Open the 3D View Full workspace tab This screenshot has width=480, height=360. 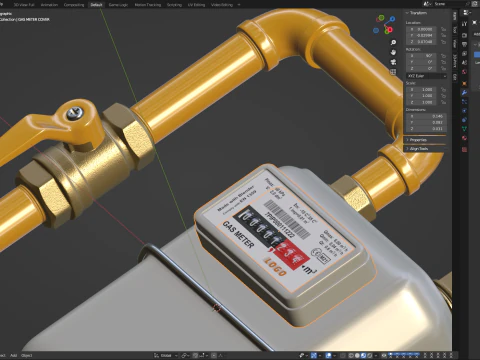24,5
